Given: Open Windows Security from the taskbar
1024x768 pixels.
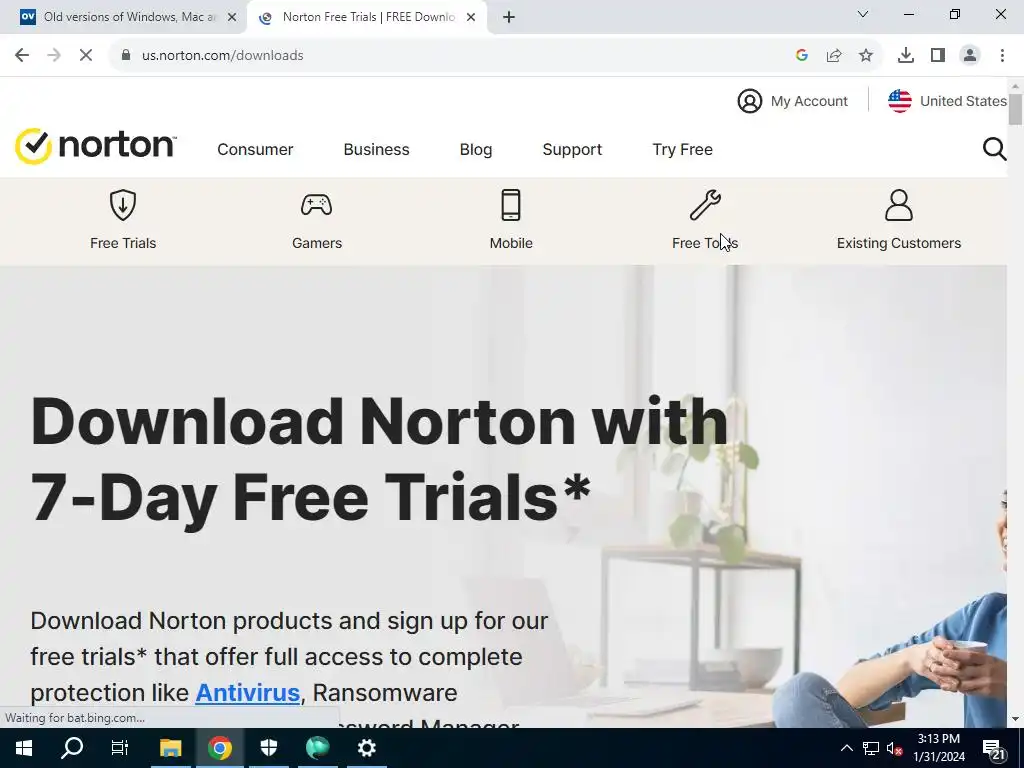Looking at the screenshot, I should tap(269, 748).
